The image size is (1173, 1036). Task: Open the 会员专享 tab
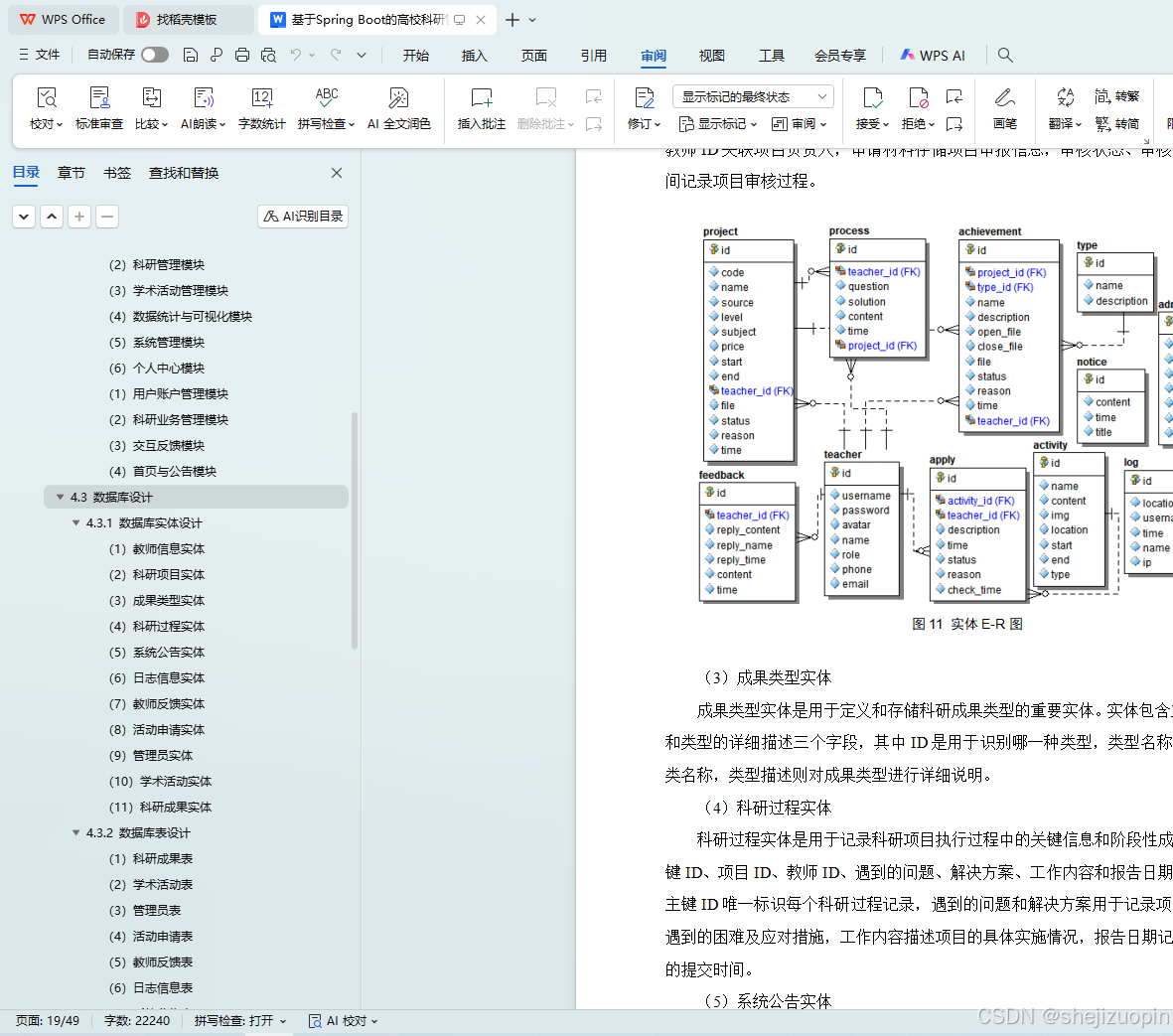click(x=840, y=56)
